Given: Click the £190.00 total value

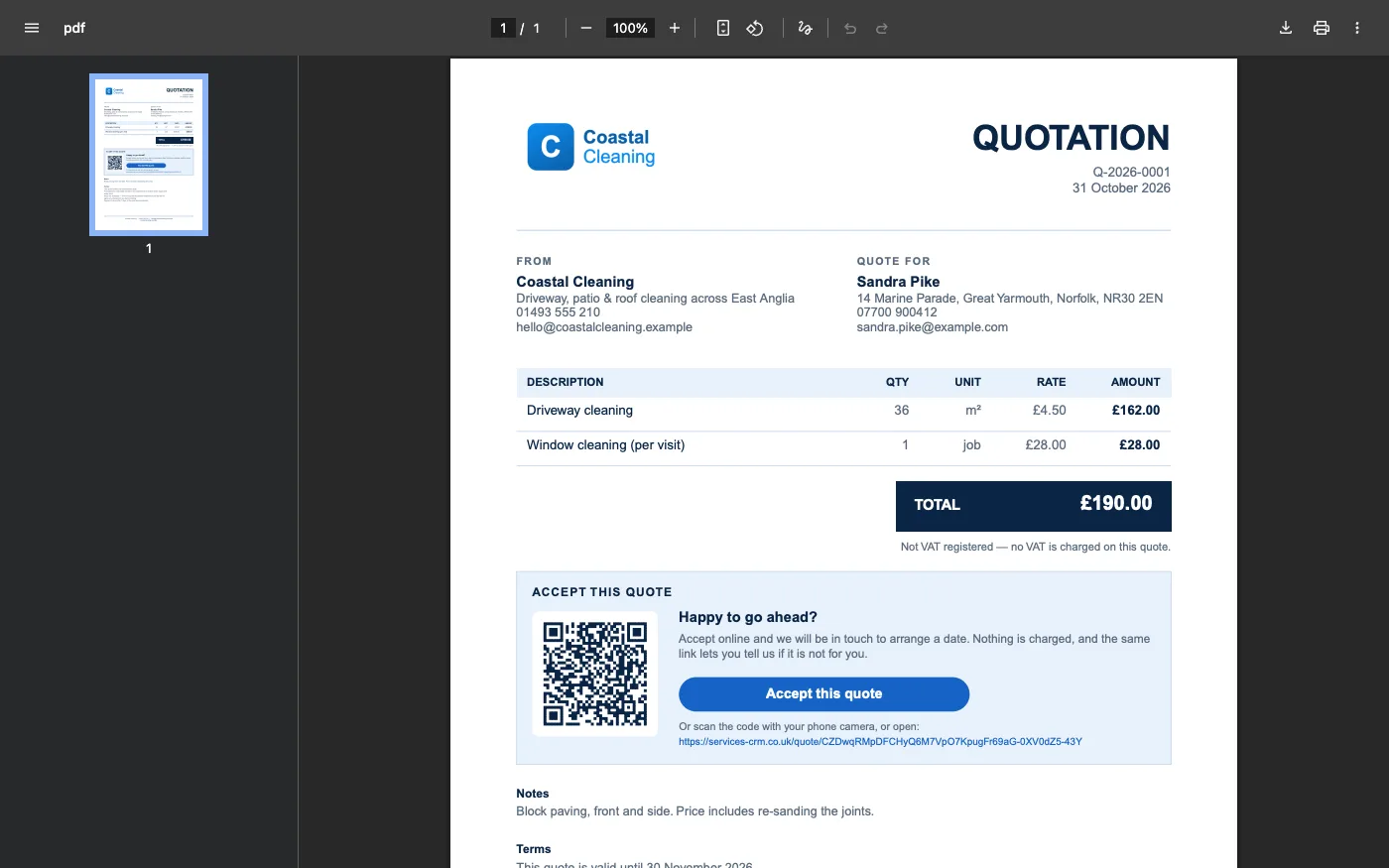Looking at the screenshot, I should coord(1116,504).
